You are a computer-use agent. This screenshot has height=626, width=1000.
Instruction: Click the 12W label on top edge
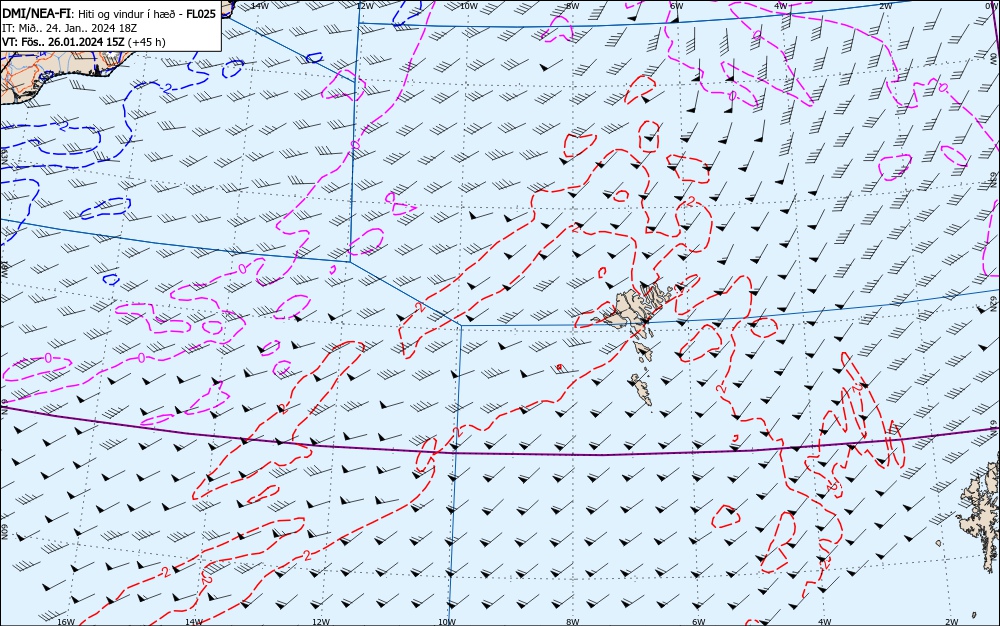click(x=364, y=5)
